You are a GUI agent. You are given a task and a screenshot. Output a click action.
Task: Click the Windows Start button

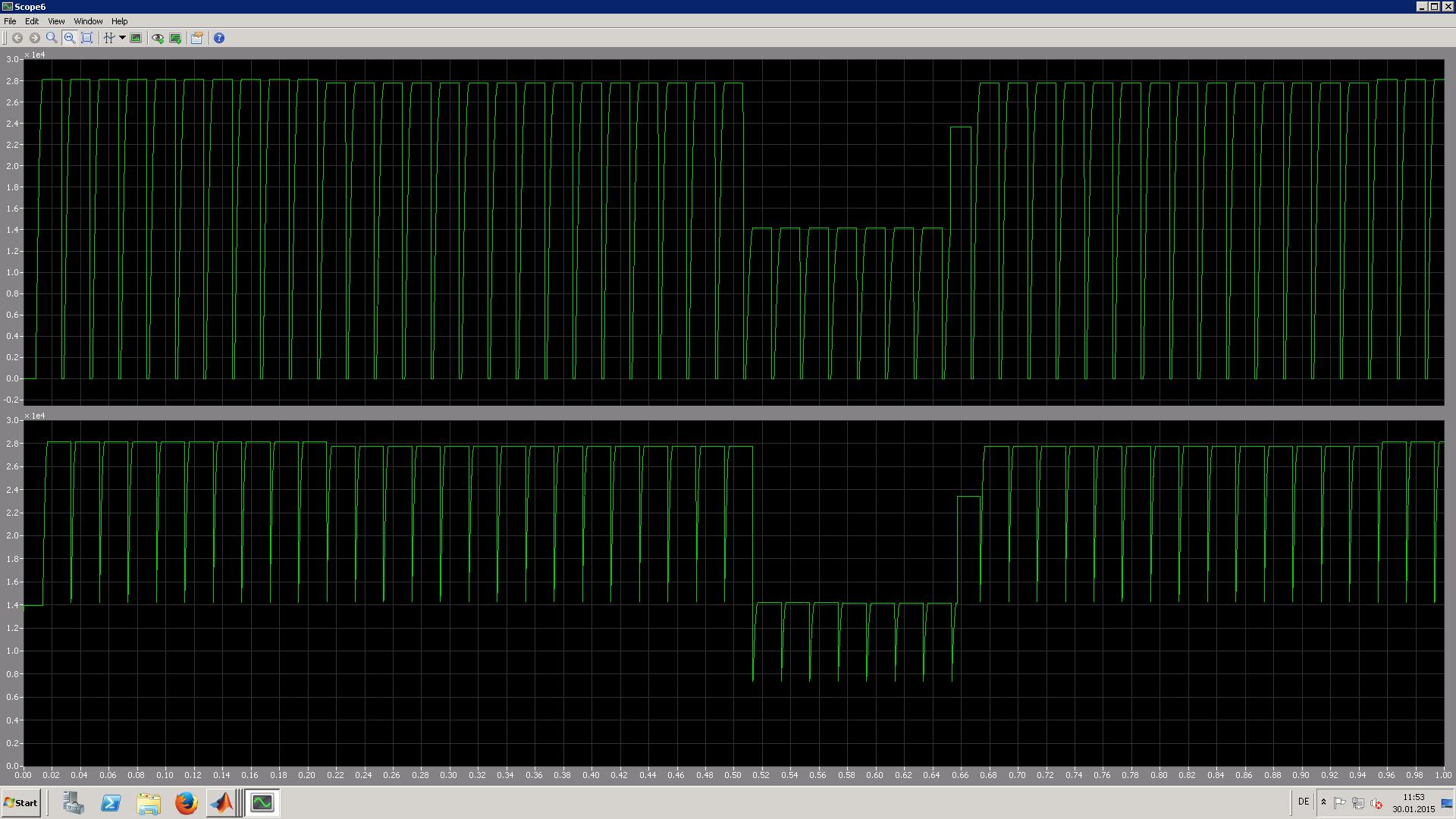20,802
